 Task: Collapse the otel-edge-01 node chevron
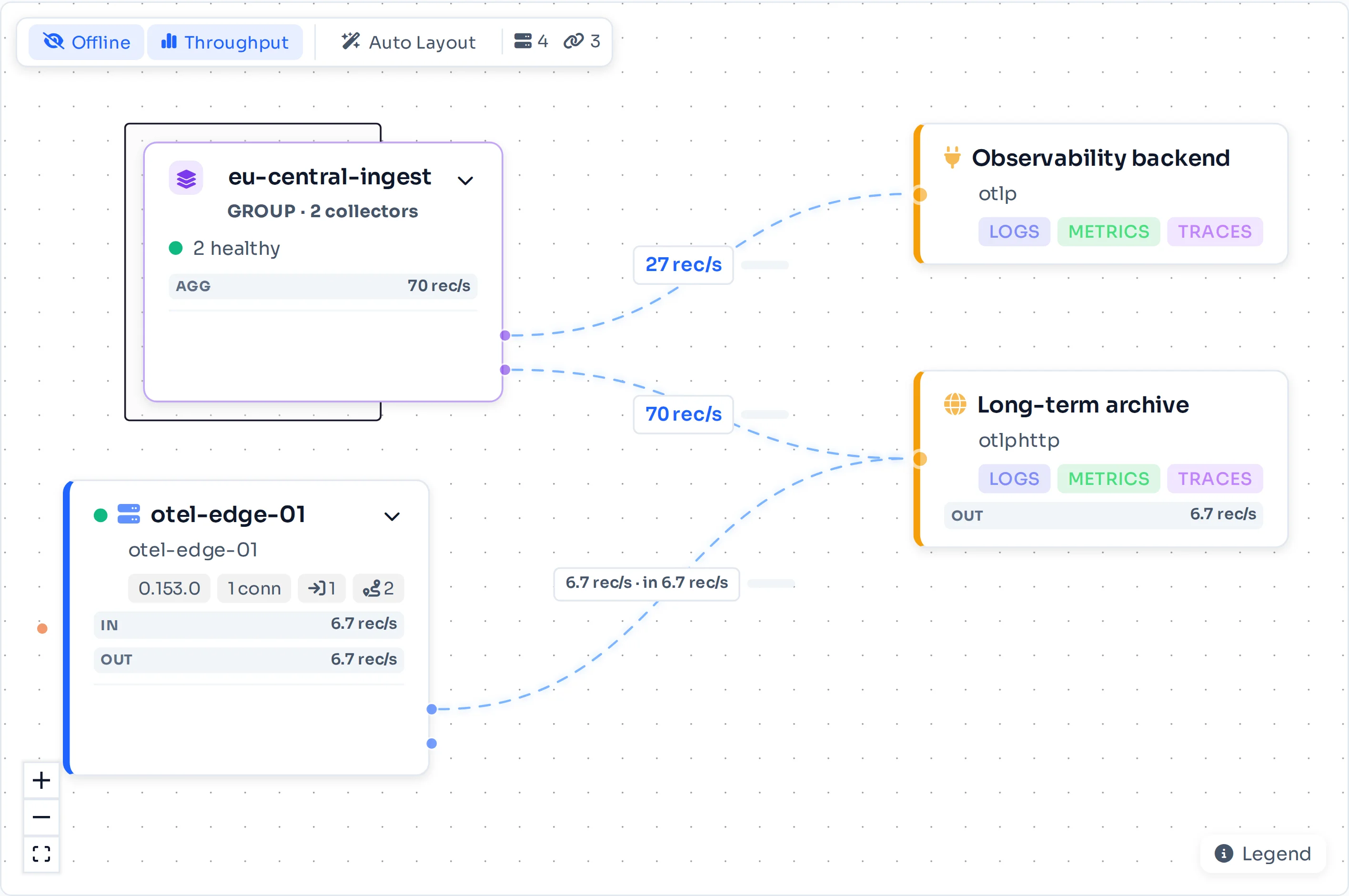tap(392, 516)
